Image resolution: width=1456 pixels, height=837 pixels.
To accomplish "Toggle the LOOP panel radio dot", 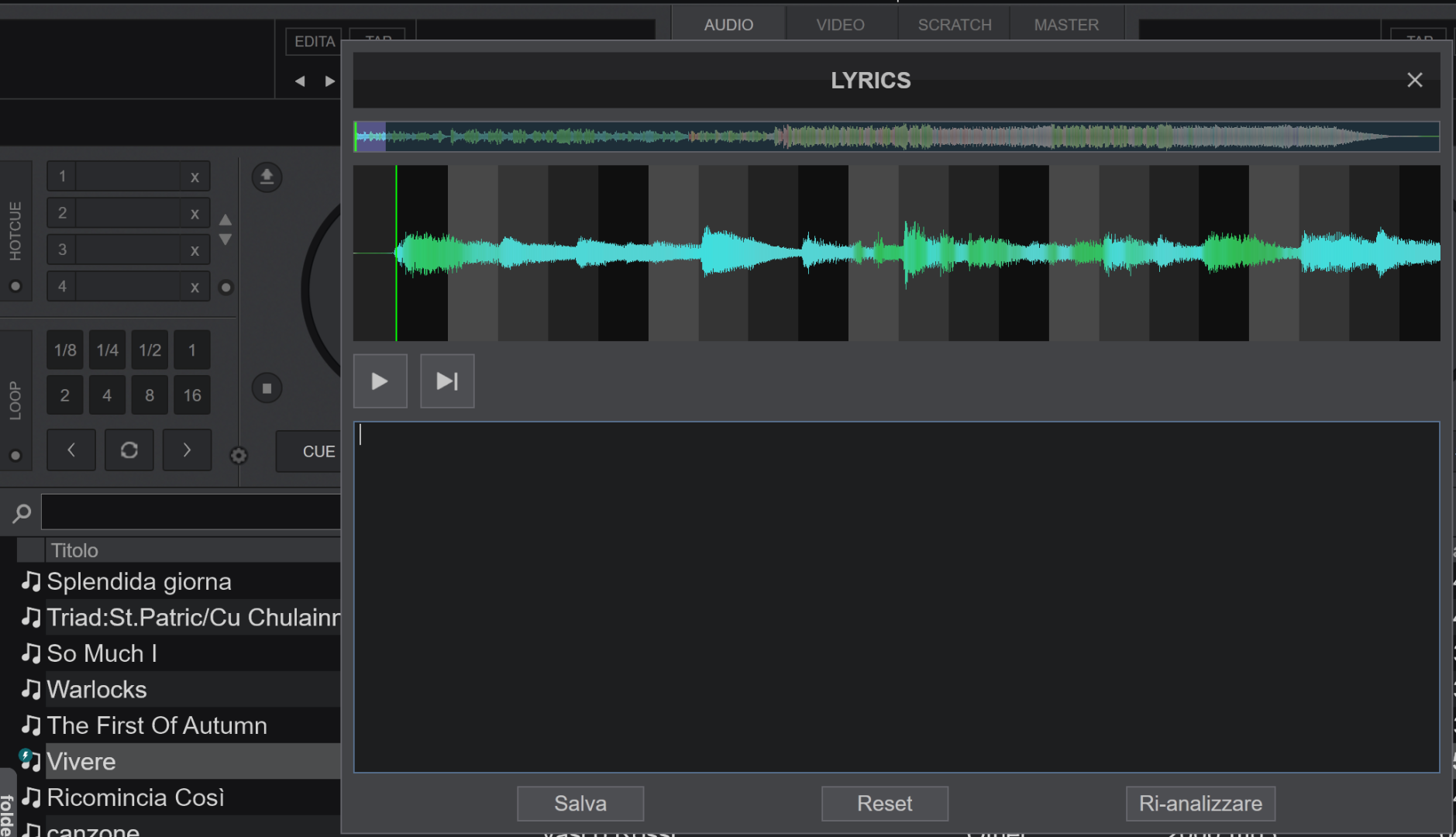I will (x=15, y=456).
